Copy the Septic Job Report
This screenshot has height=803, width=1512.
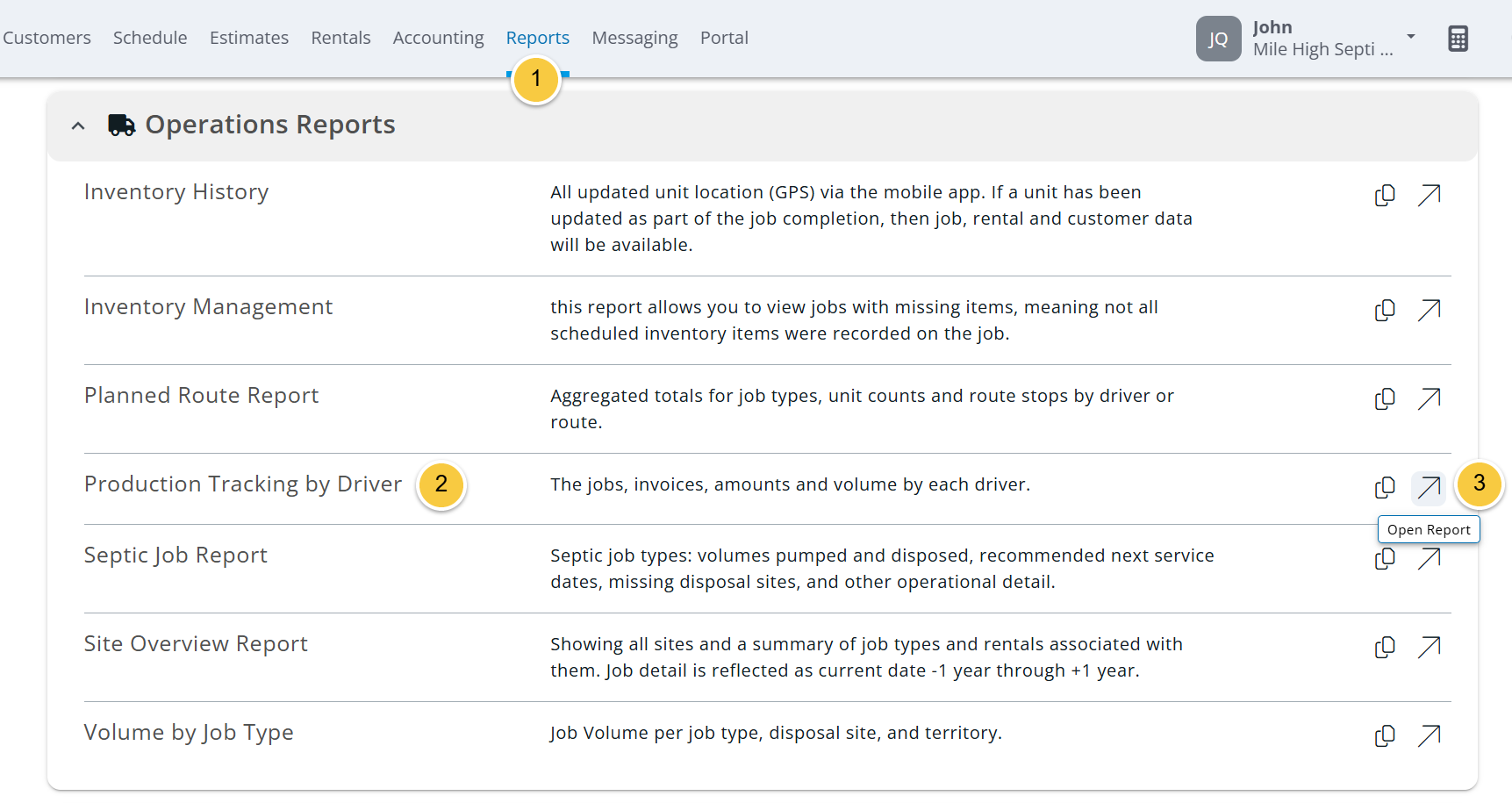coord(1385,558)
